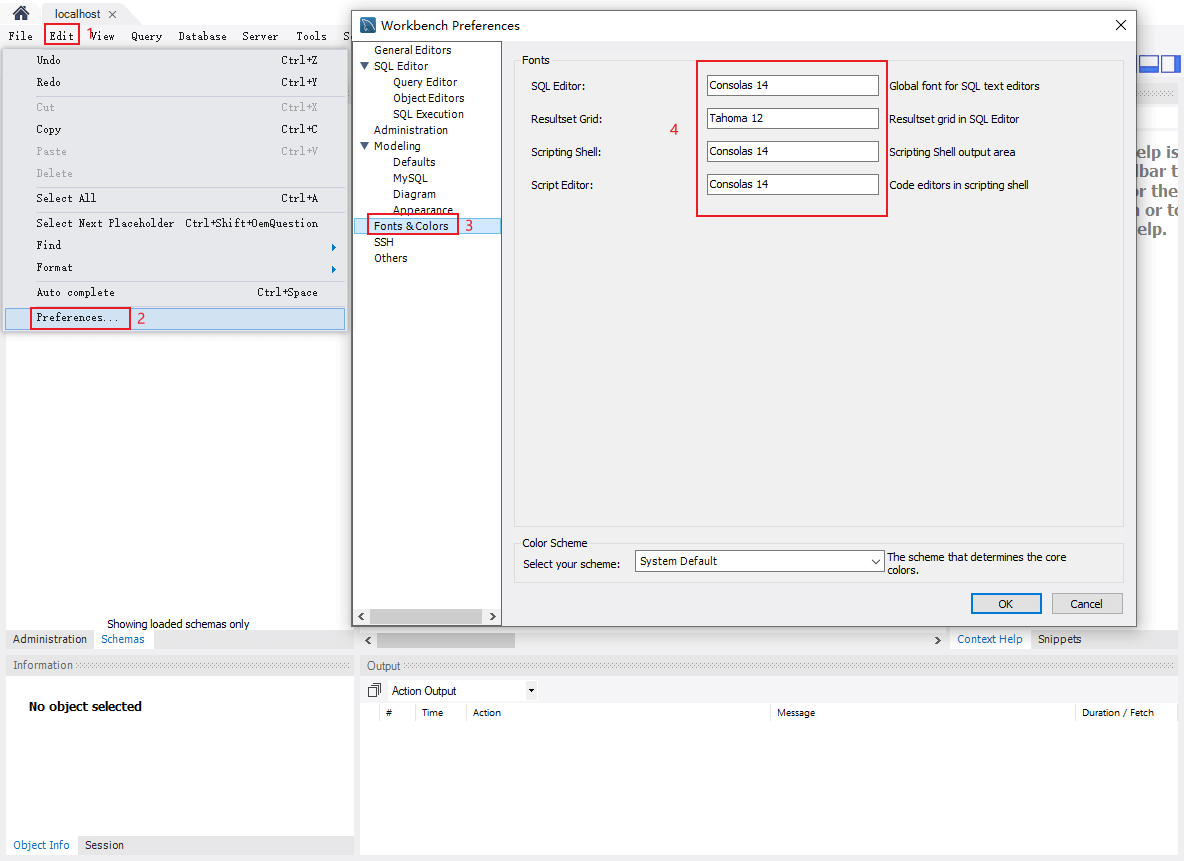Screen dimensions: 1184x861
Task: Edit the SQL Editor font field
Action: click(793, 85)
